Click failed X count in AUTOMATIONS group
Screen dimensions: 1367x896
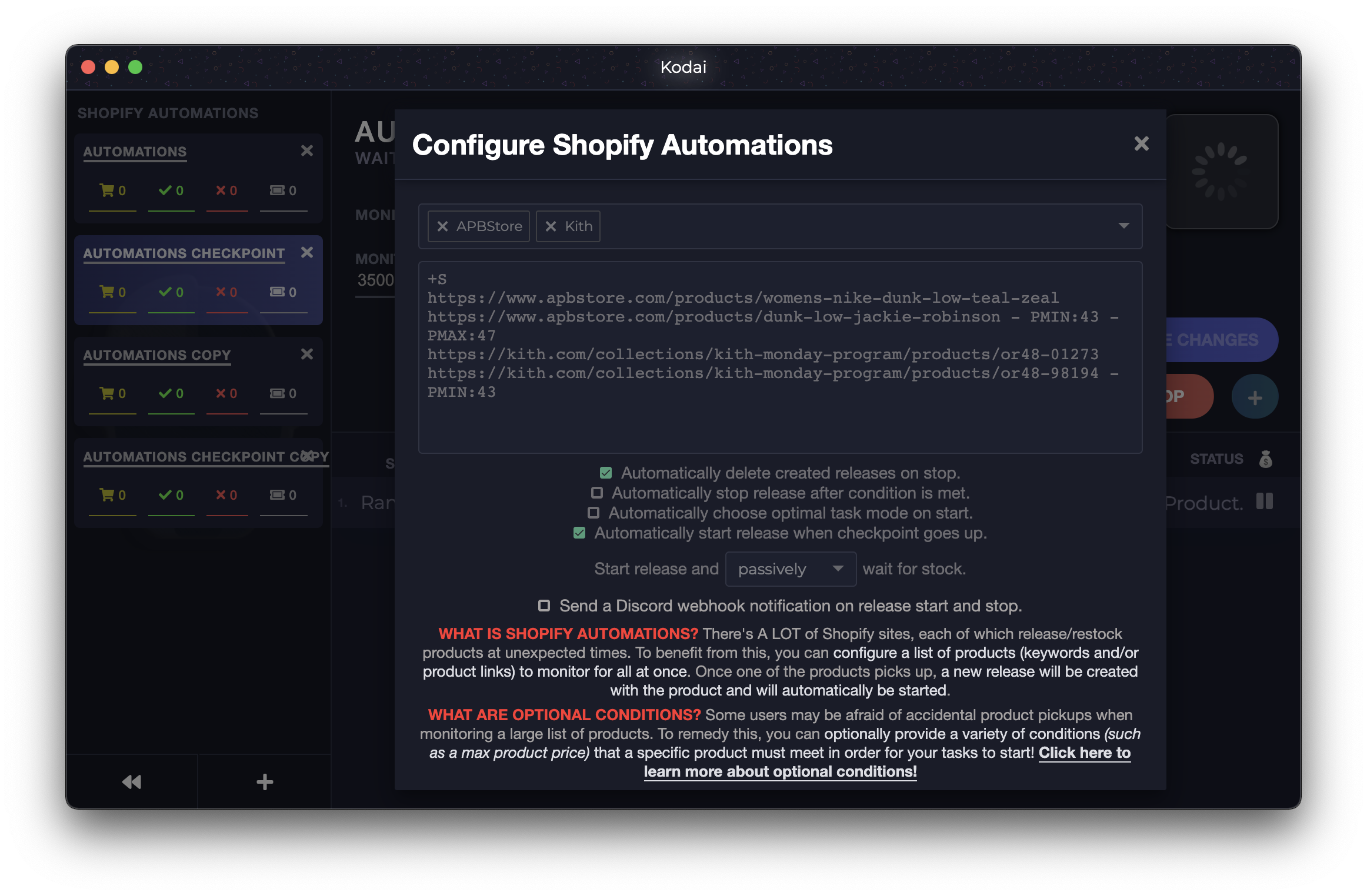(227, 190)
